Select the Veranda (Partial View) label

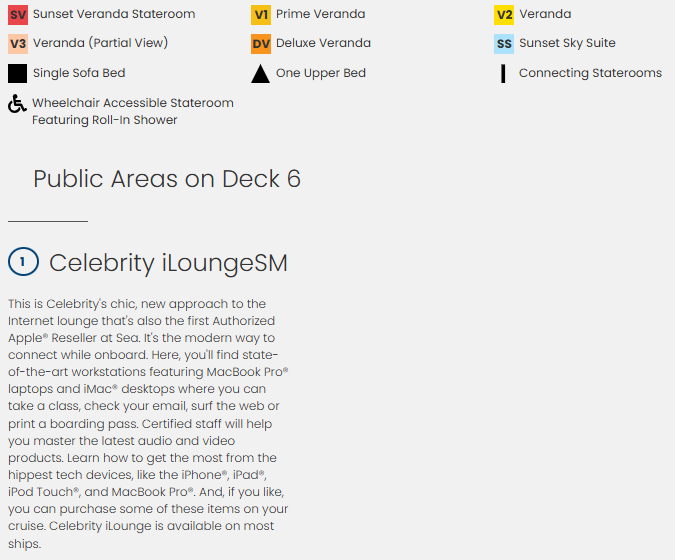click(x=100, y=44)
